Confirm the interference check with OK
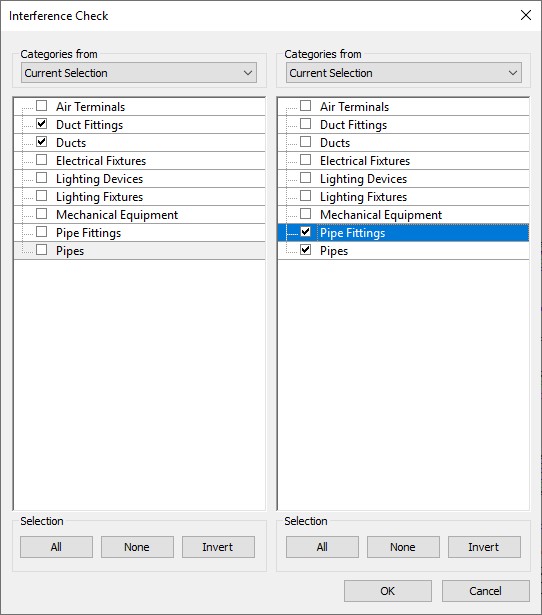This screenshot has width=542, height=615. (x=388, y=591)
